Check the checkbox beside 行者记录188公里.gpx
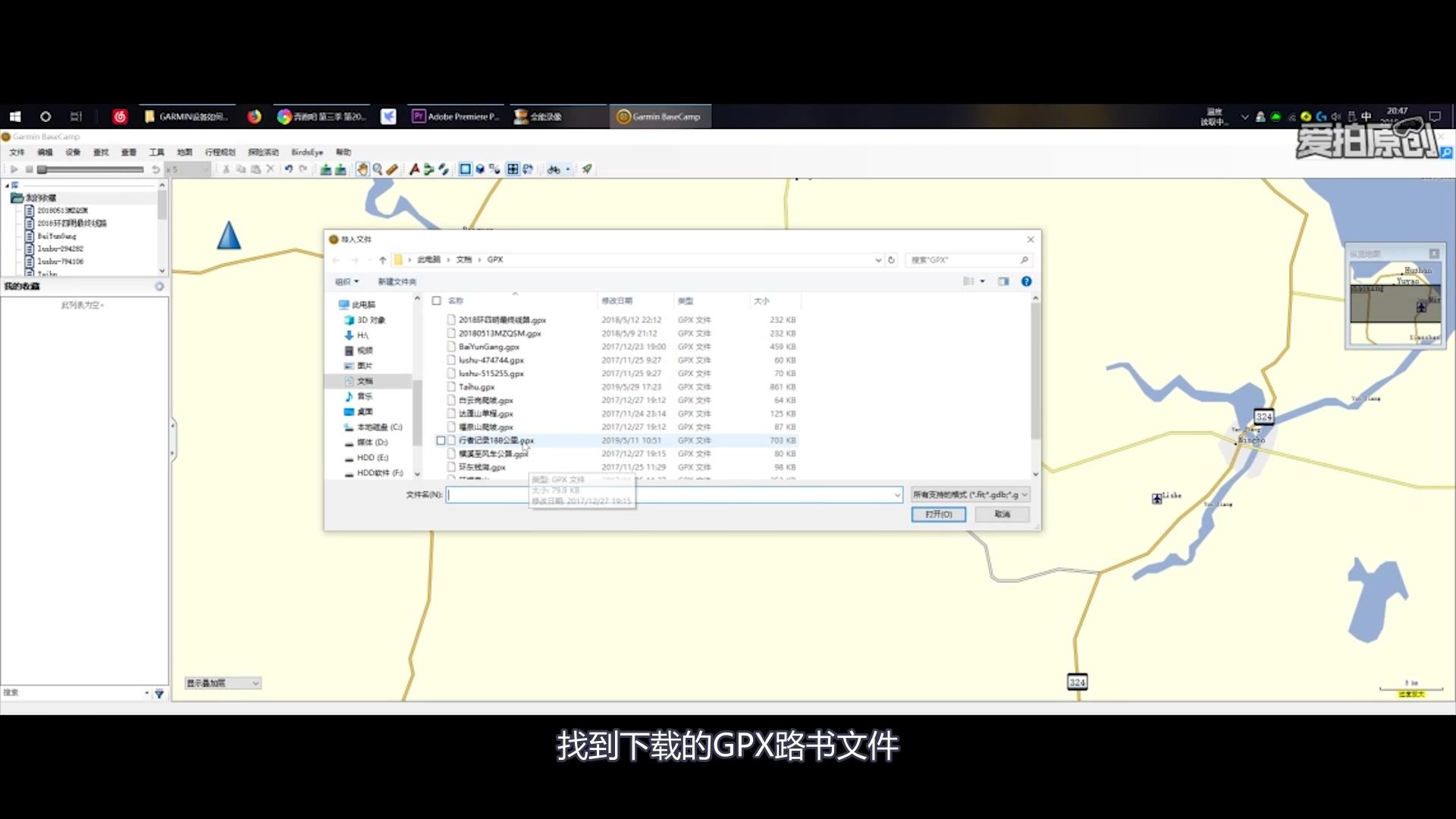This screenshot has height=819, width=1456. [x=441, y=440]
